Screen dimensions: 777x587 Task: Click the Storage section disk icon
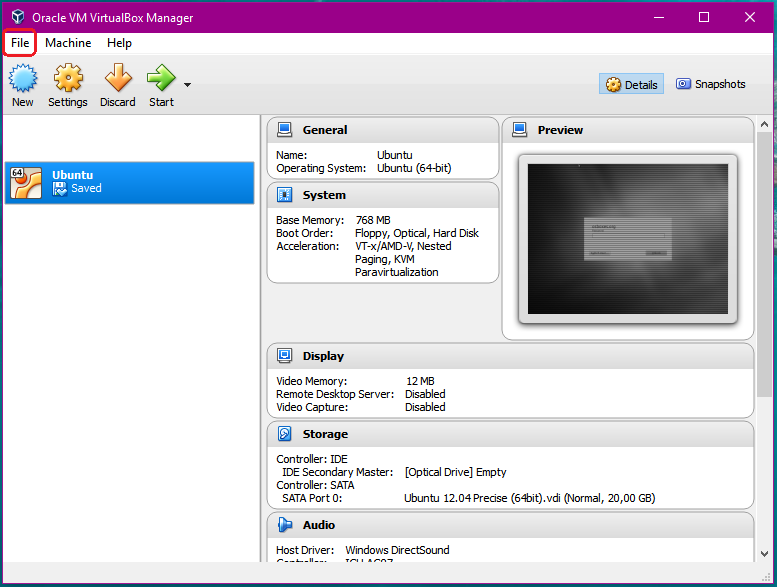[x=284, y=434]
